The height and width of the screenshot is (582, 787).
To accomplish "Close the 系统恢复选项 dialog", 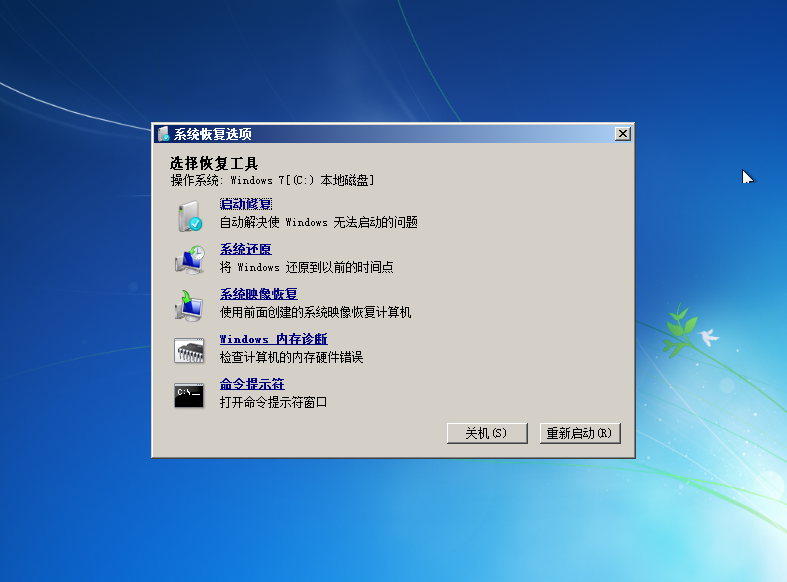I will coord(622,134).
